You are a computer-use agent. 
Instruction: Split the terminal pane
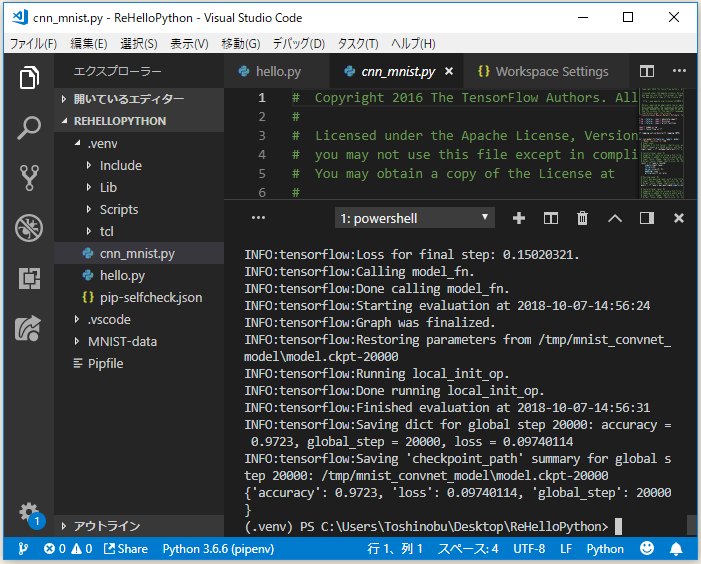tap(550, 218)
